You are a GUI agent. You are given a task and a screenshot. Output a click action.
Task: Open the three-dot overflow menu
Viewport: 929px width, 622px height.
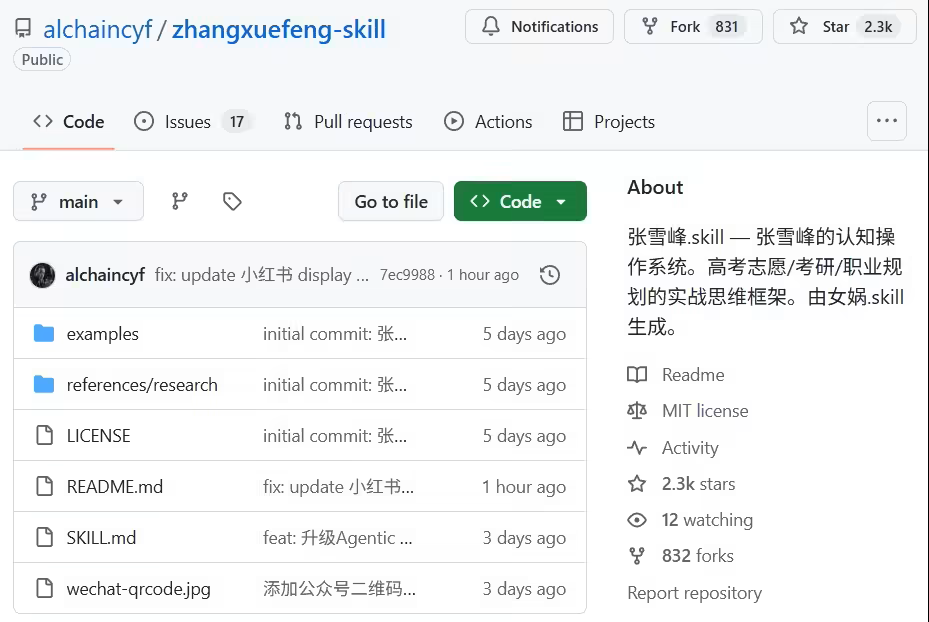coord(886,121)
